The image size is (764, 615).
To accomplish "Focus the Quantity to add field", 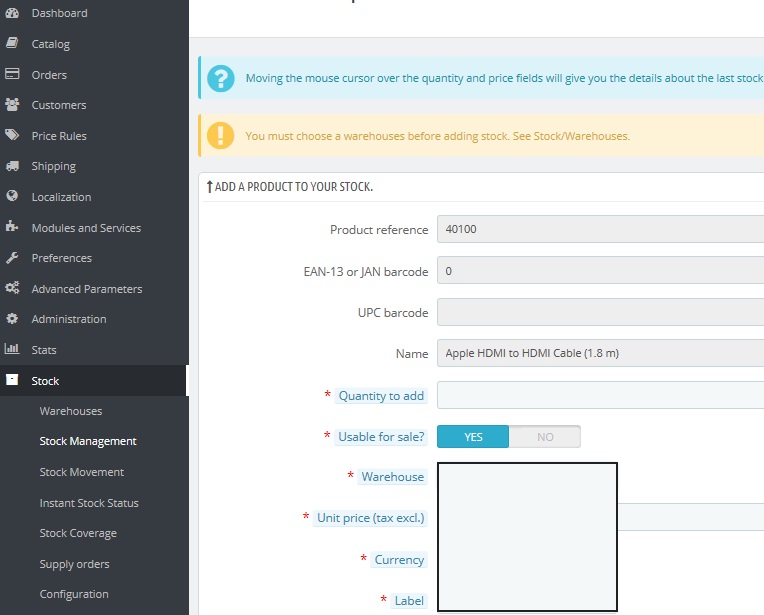I will pos(600,395).
